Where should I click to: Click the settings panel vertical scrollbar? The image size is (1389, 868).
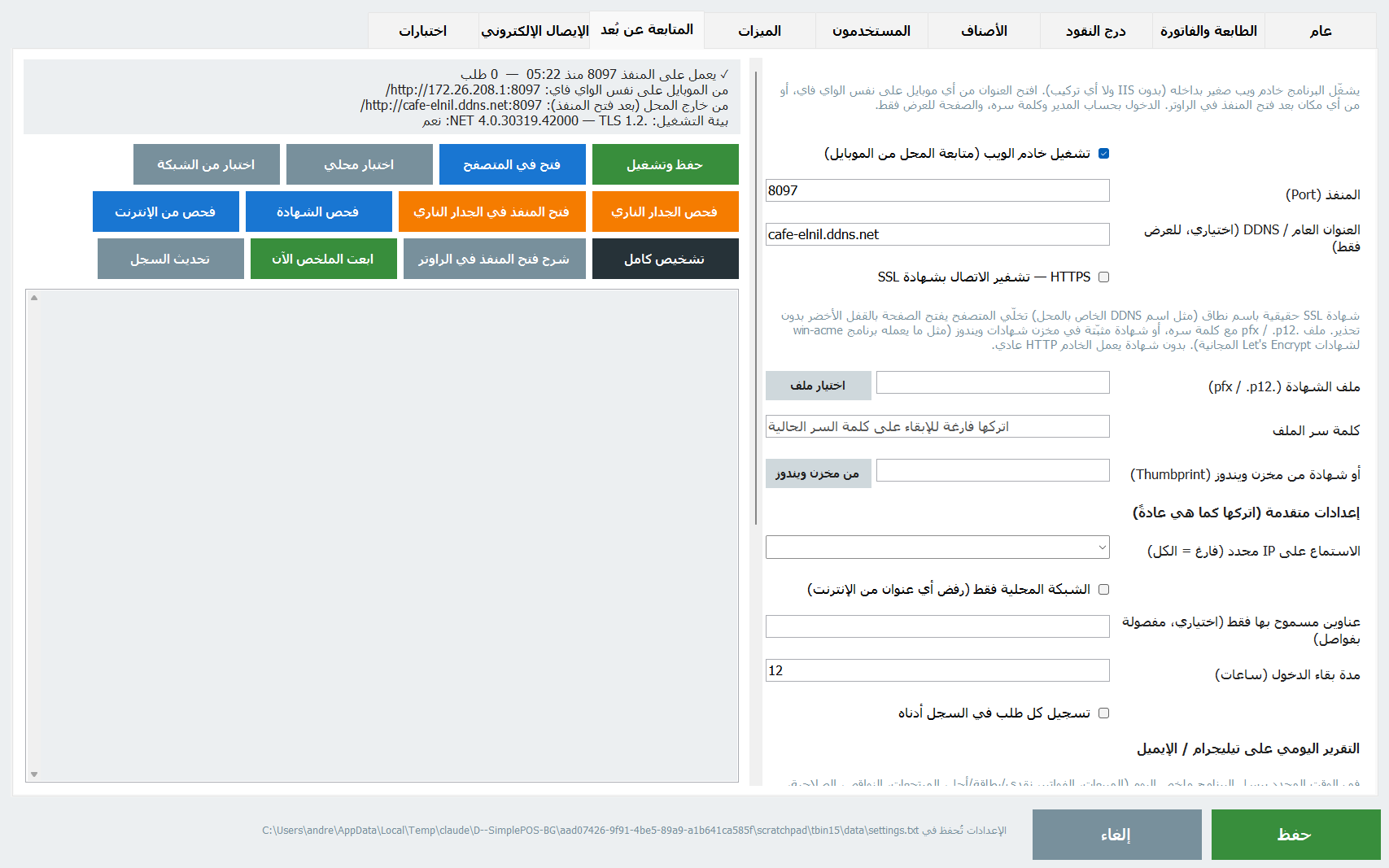(x=756, y=298)
